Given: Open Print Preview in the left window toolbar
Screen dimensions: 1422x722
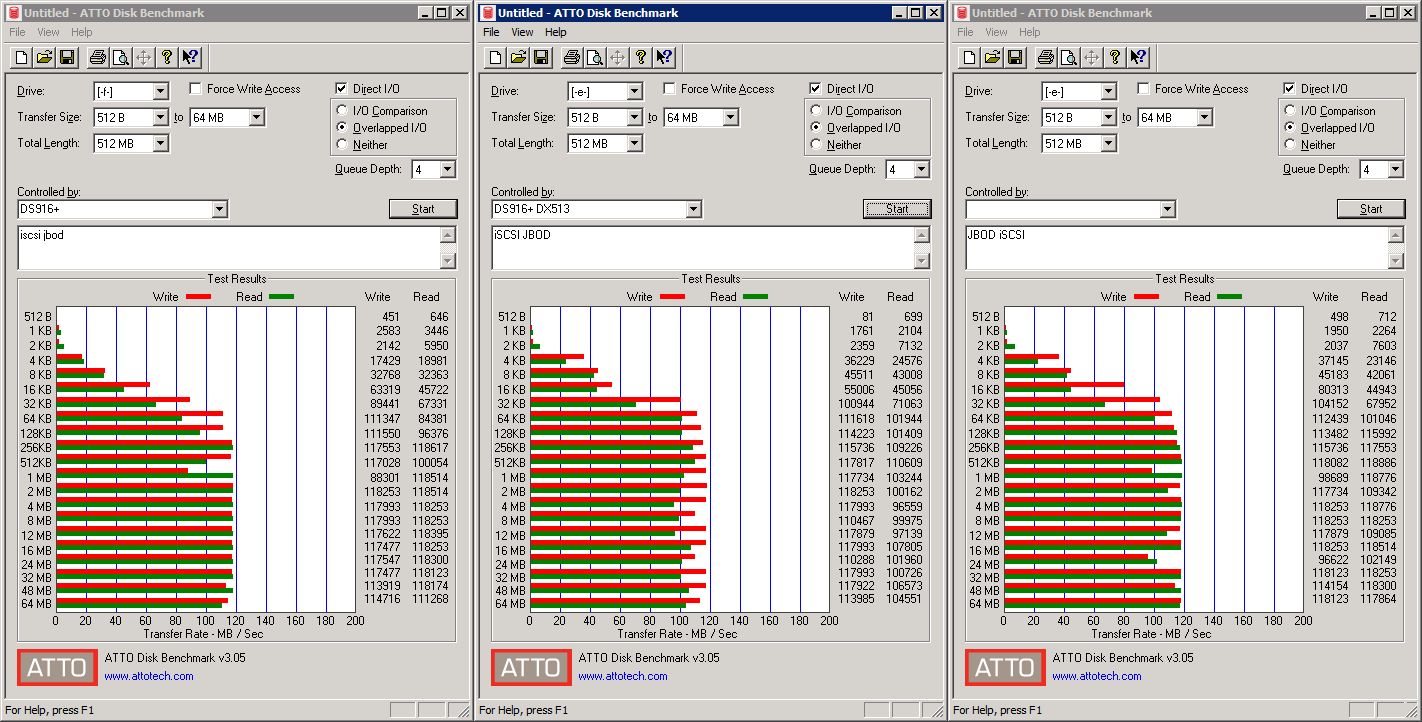Looking at the screenshot, I should (120, 57).
